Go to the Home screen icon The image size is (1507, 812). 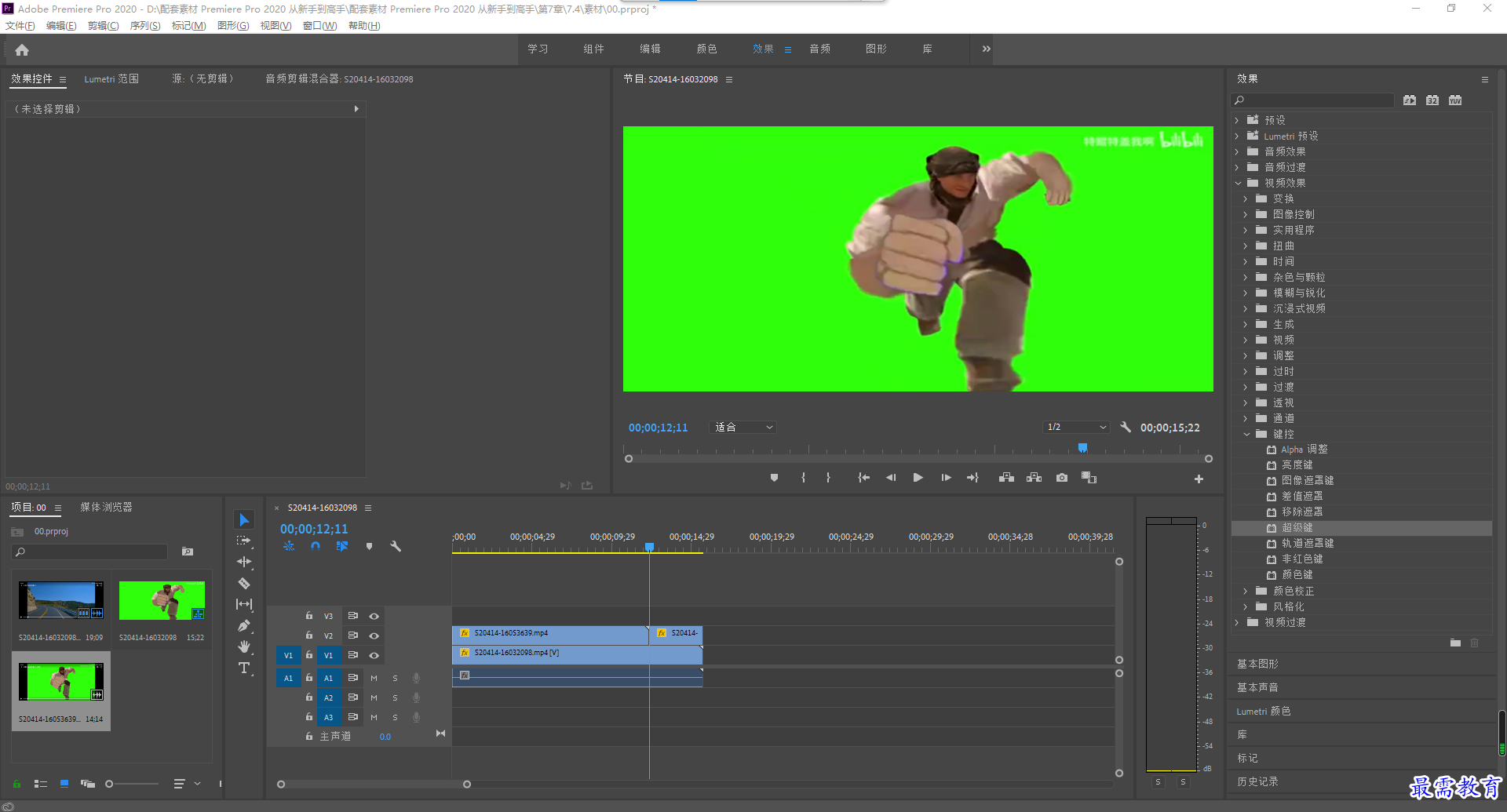click(22, 50)
